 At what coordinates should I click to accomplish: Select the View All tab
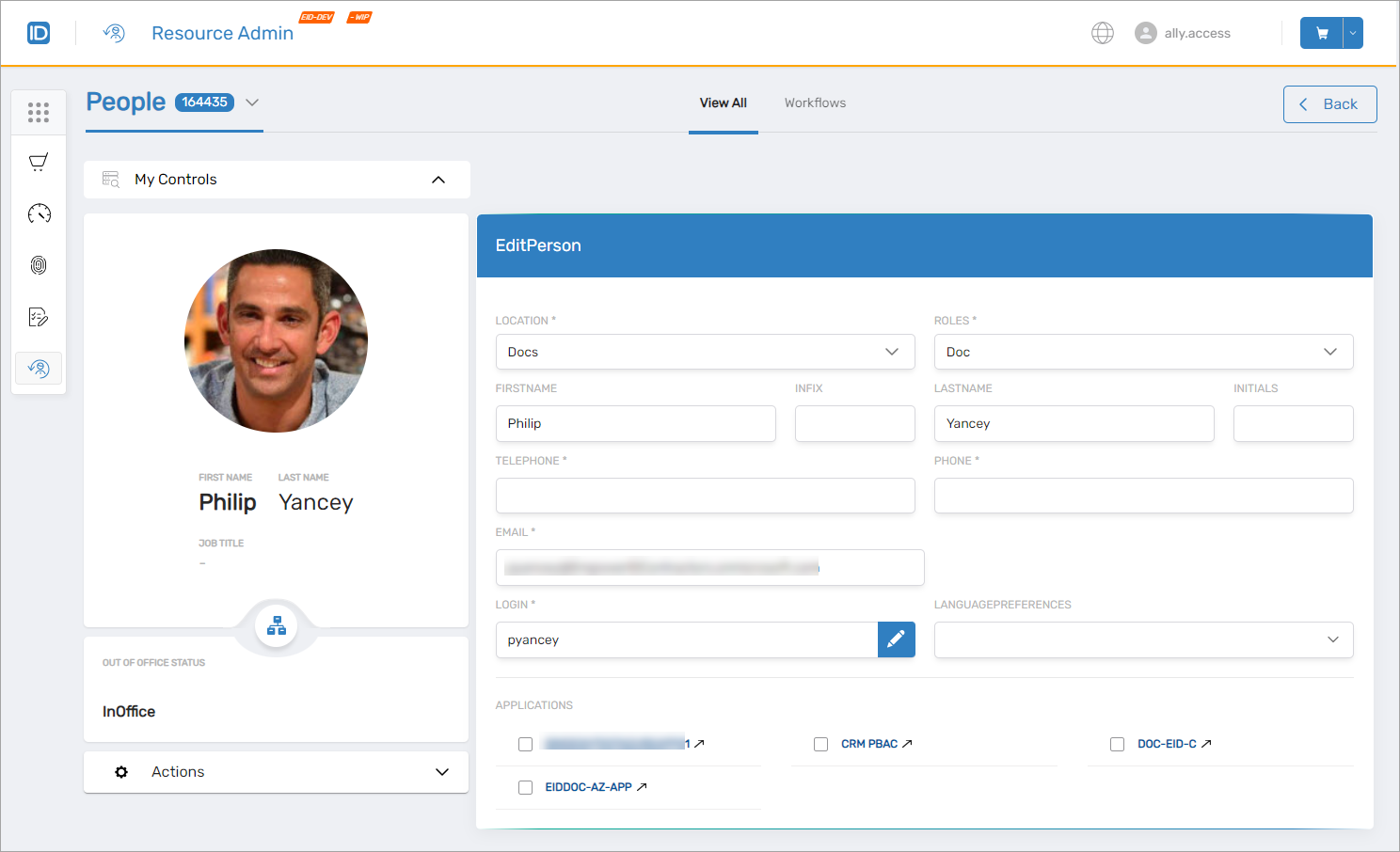[x=723, y=103]
